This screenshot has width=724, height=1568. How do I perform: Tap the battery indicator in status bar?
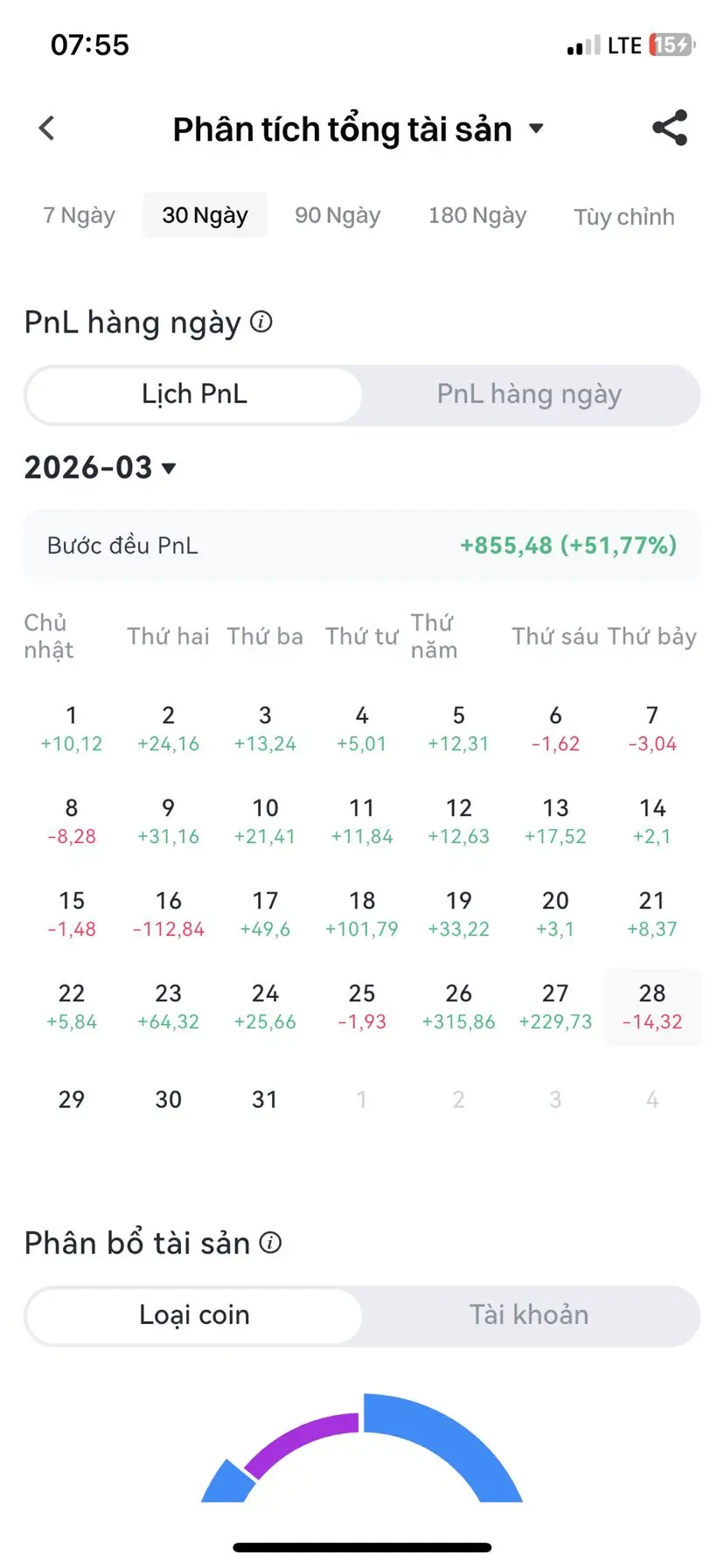point(671,45)
